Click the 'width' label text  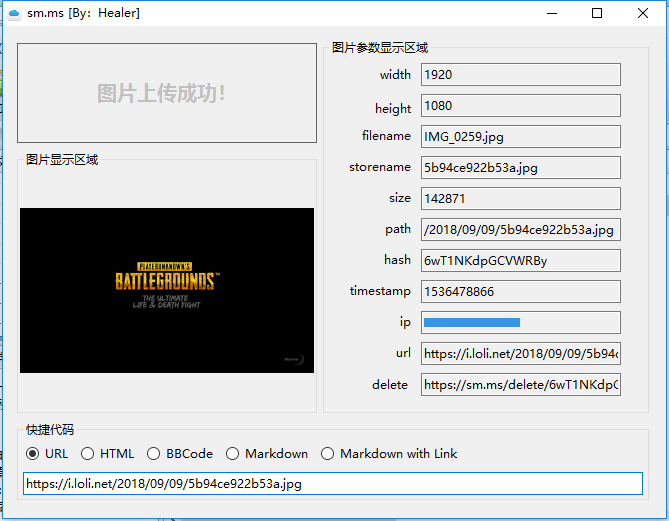pyautogui.click(x=395, y=75)
